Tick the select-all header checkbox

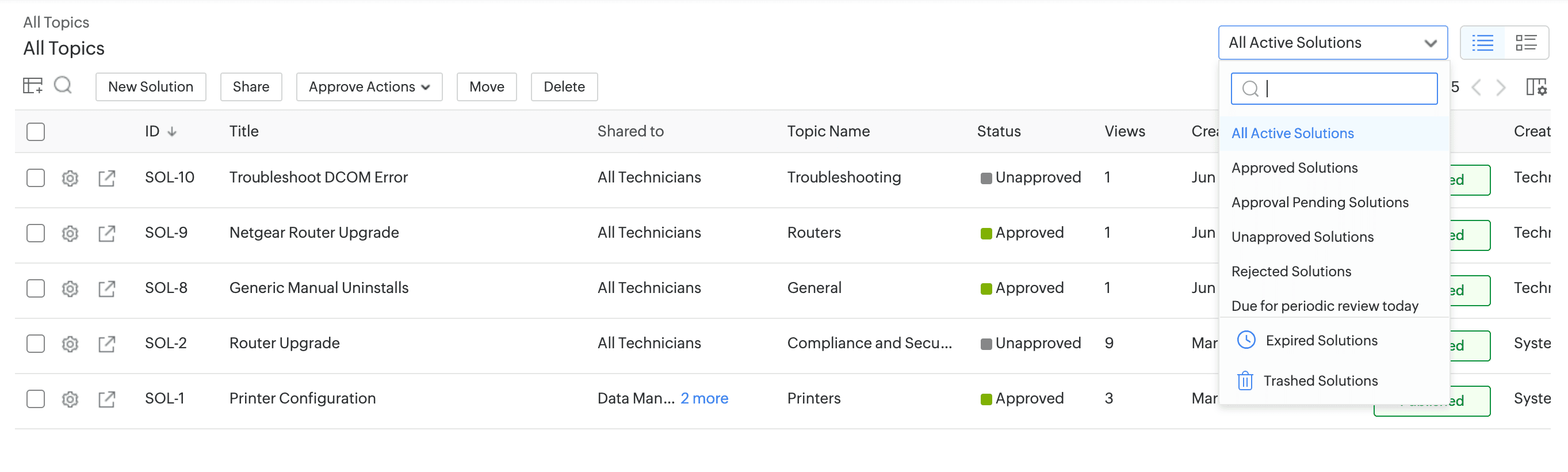coord(36,132)
